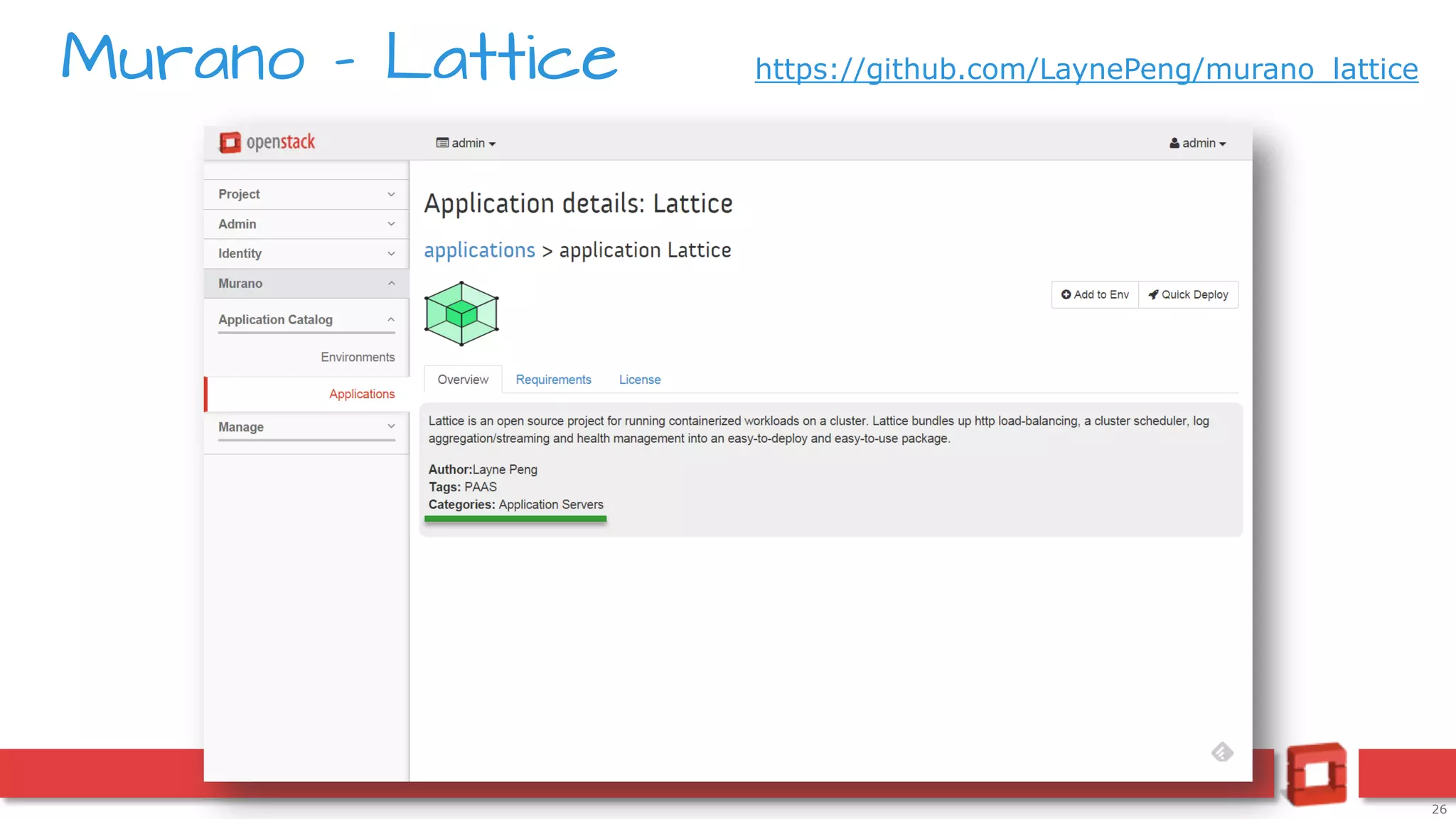Click the red OpenStack logo at slide bottom
The image size is (1456, 819).
[1316, 774]
